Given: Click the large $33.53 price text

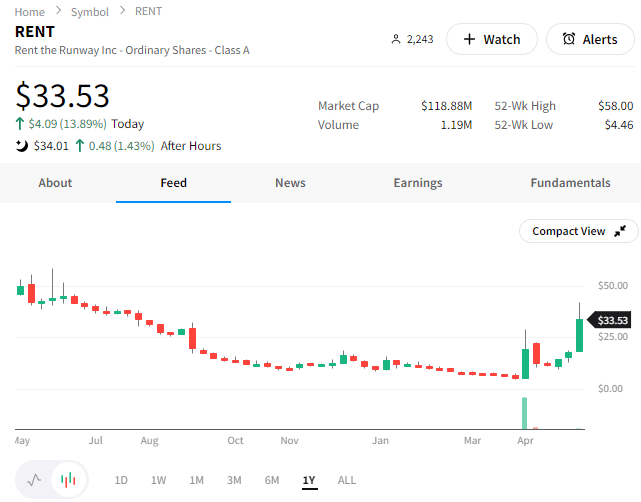Looking at the screenshot, I should click(62, 96).
